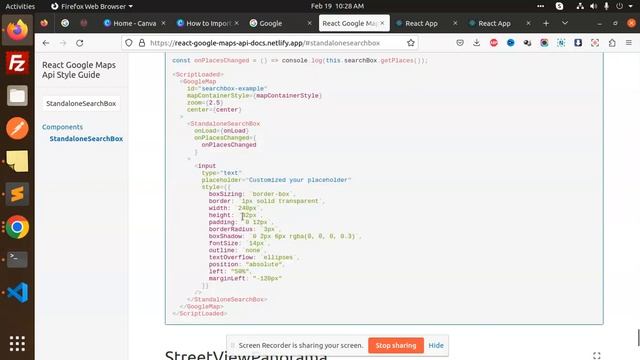640x360 pixels.
Task: Open the Pocket save icon
Action: point(460,43)
